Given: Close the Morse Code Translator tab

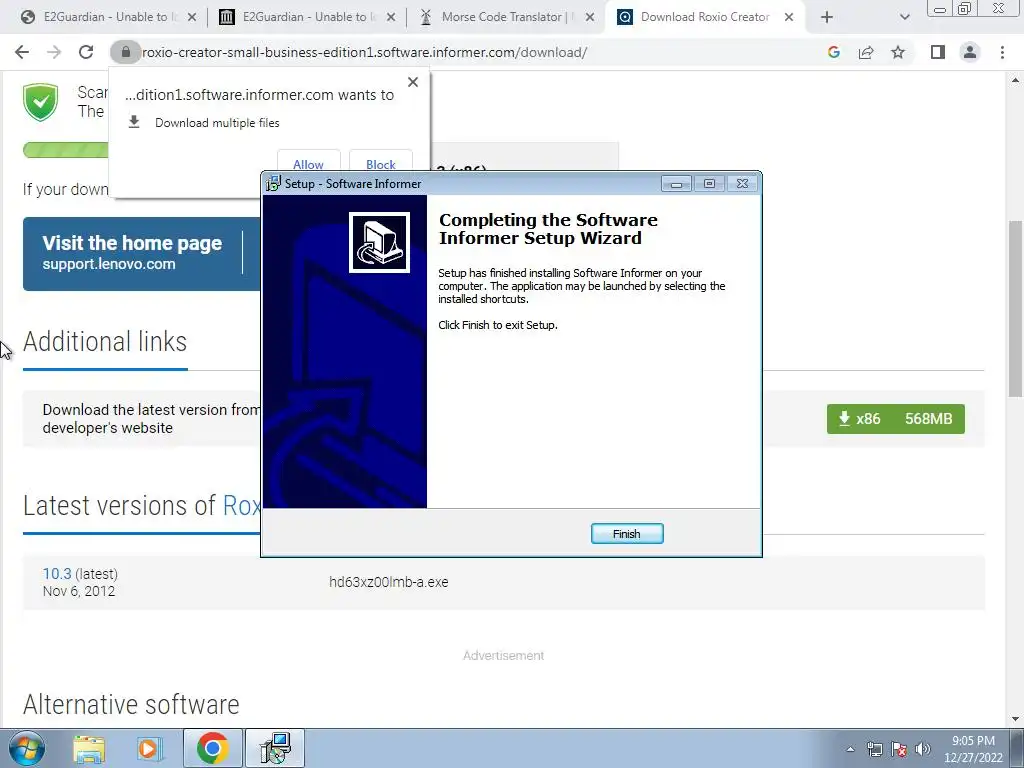Looking at the screenshot, I should tap(590, 18).
